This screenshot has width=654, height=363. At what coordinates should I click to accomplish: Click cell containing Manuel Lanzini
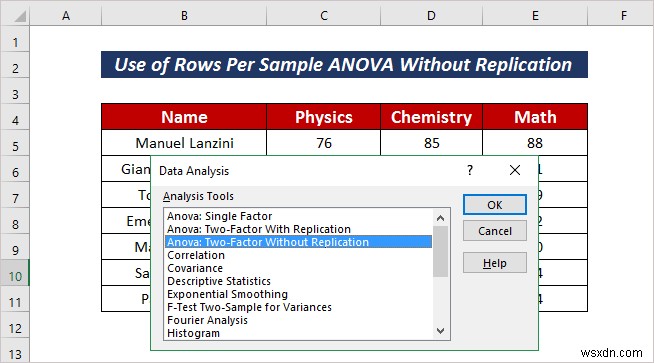click(184, 143)
